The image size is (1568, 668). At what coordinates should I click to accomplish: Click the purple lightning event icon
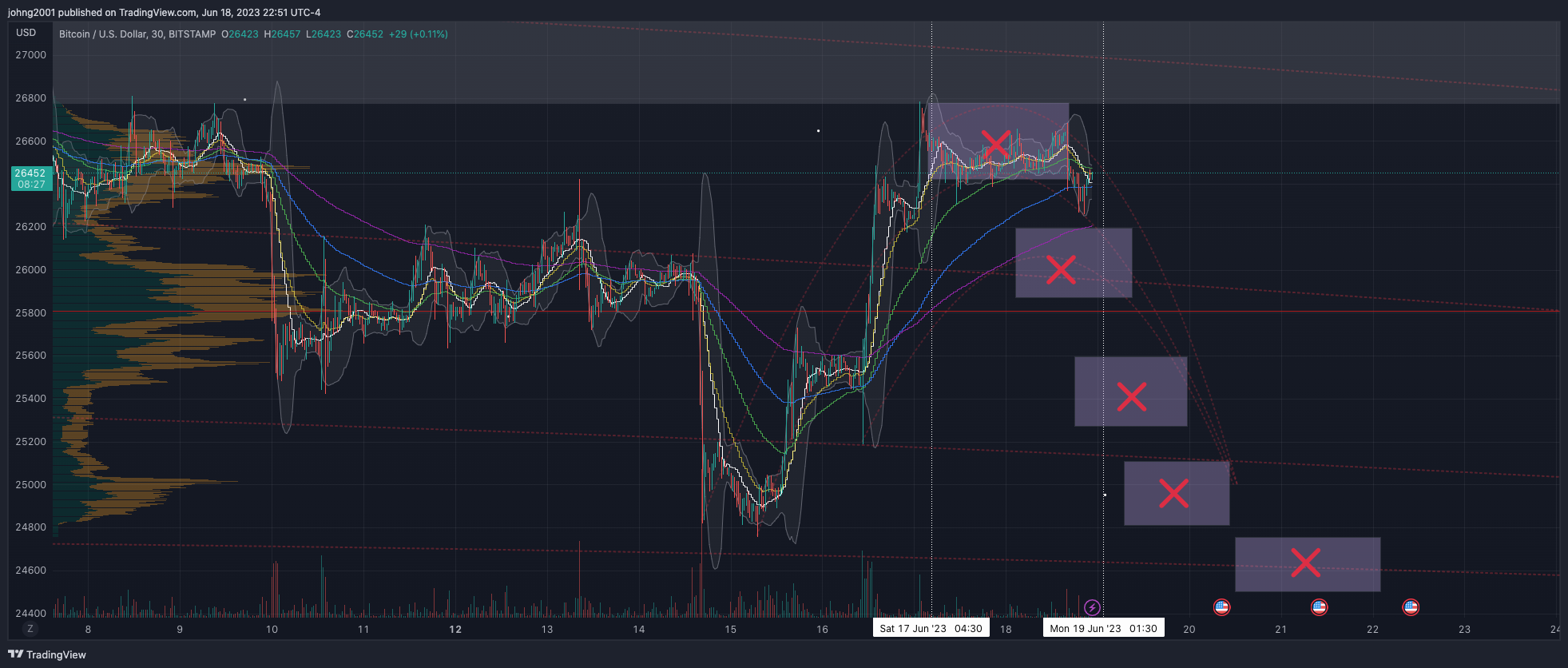pos(1092,608)
